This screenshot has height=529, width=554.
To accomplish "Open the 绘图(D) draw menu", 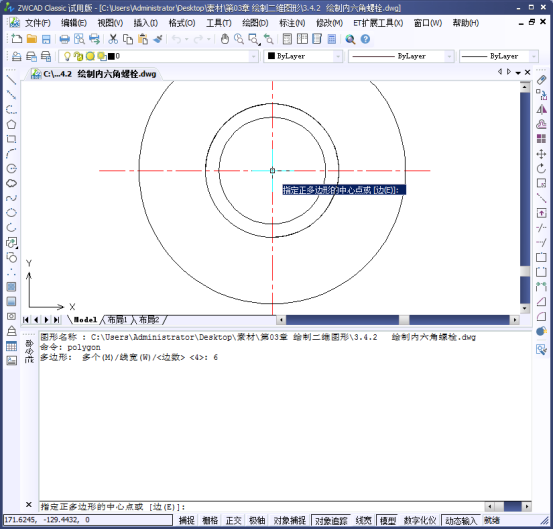I will click(x=255, y=23).
